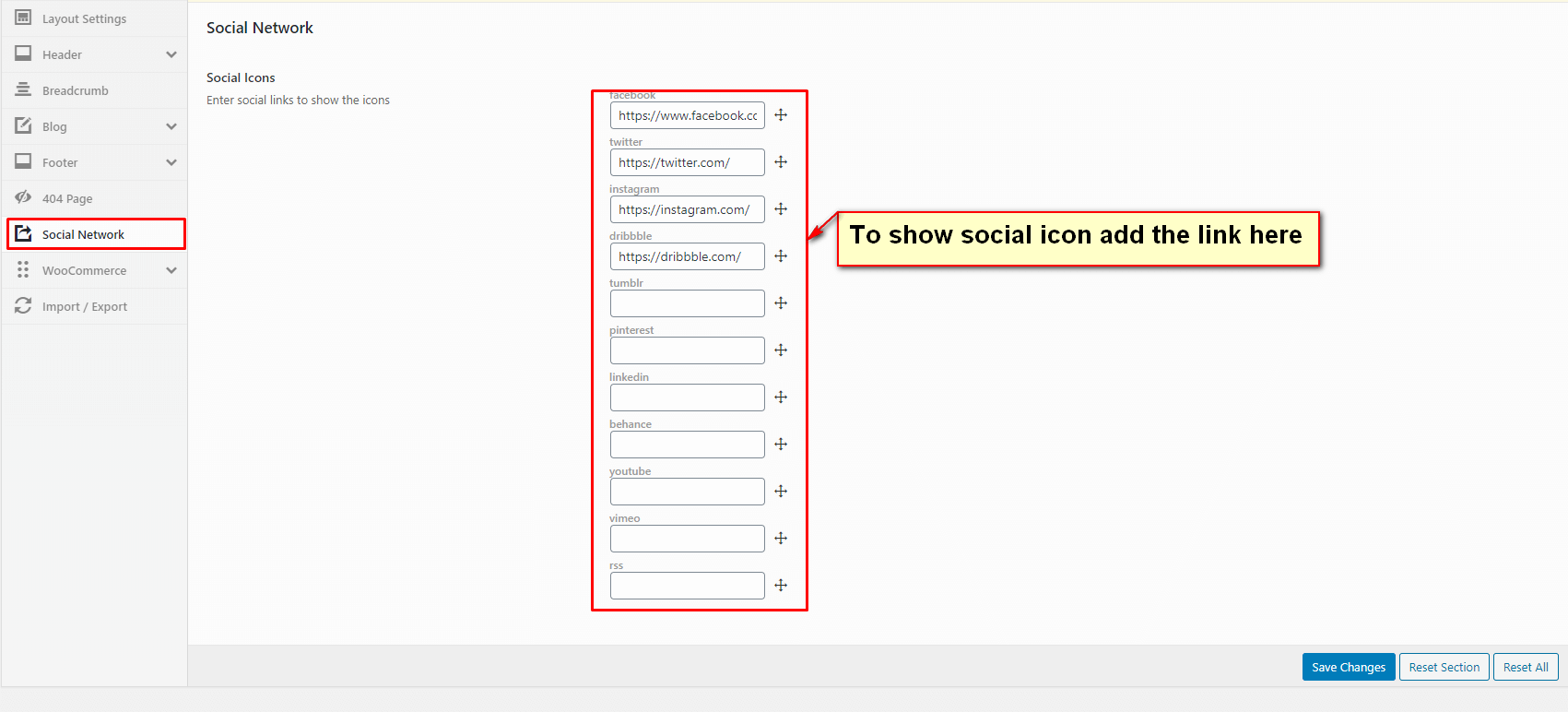Expand the Blog menu chevron
Viewport: 1568px width, 712px height.
tap(171, 126)
